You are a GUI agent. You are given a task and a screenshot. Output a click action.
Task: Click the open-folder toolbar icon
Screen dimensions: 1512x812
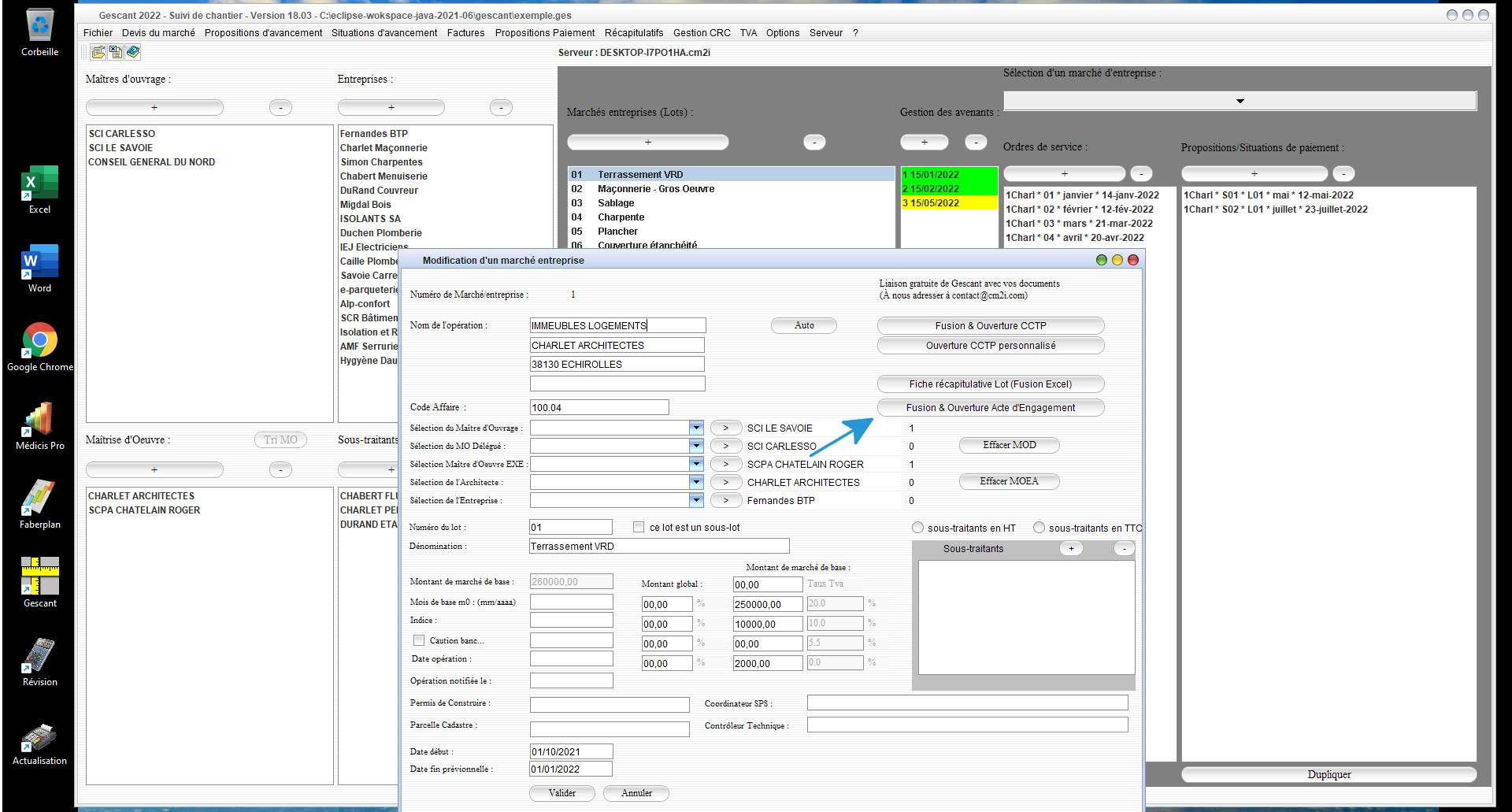tap(98, 52)
